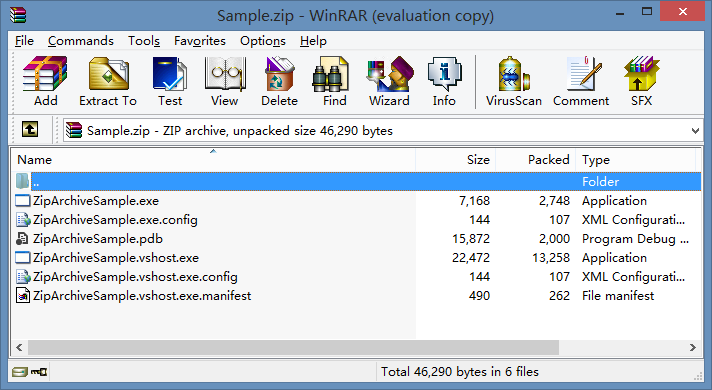This screenshot has height=390, width=712.
Task: Open the Extract To tool
Action: pyautogui.click(x=108, y=81)
